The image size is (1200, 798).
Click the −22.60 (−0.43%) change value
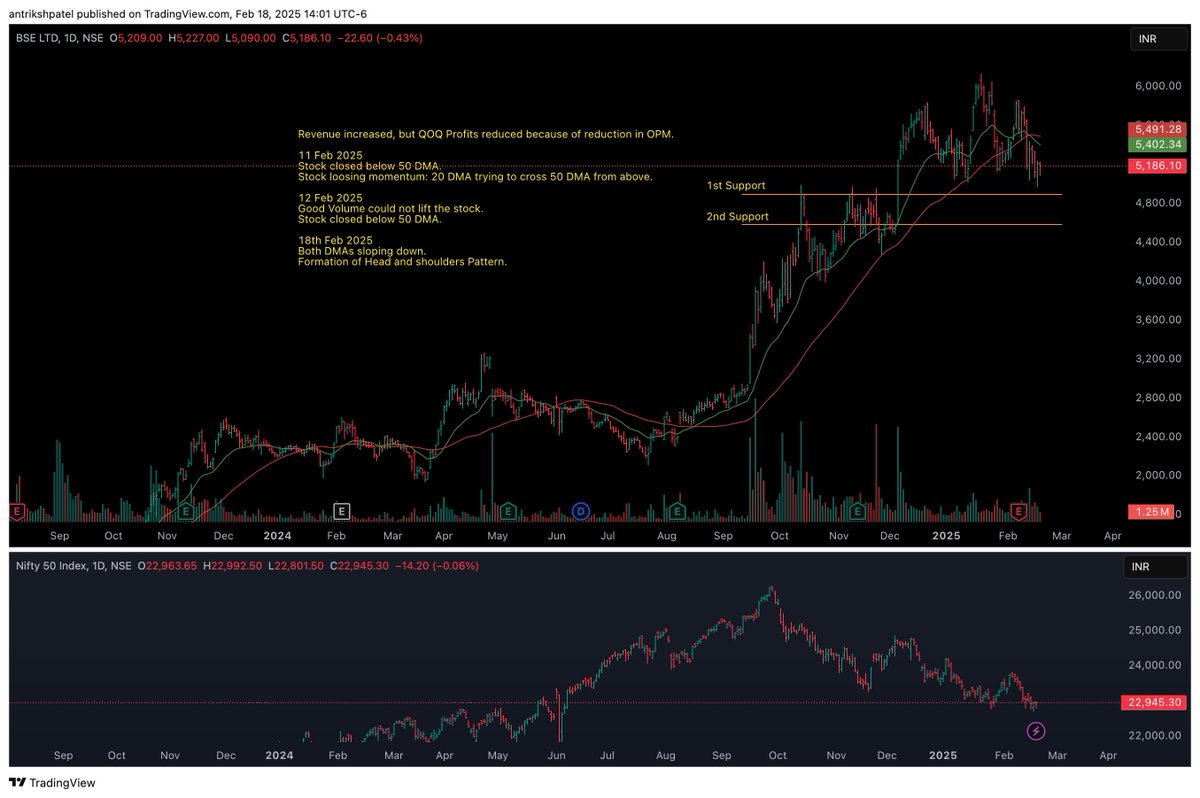pos(381,38)
